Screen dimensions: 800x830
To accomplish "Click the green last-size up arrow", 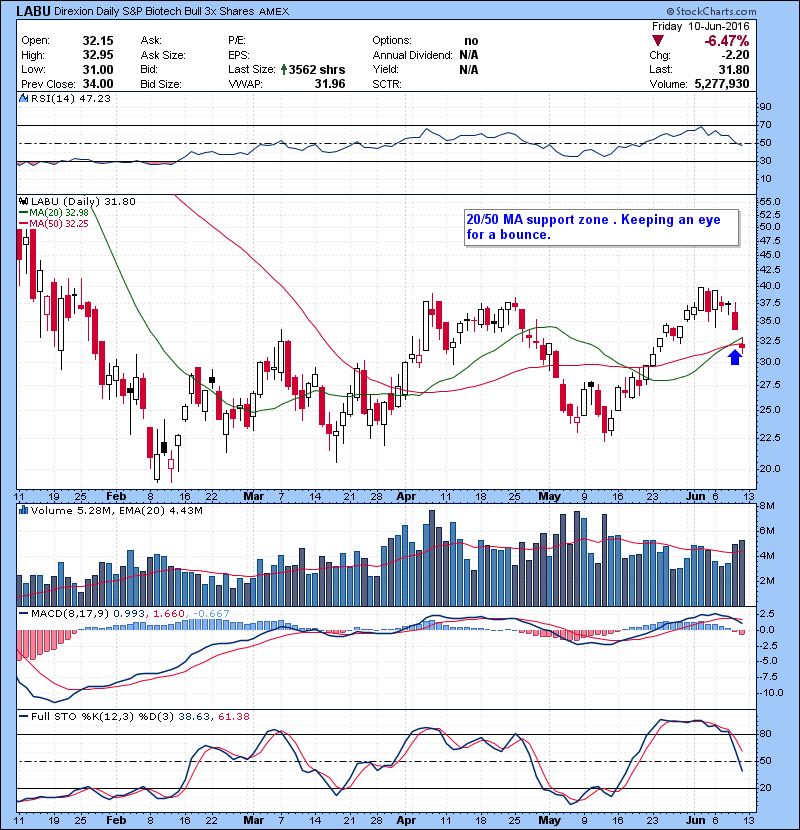I will point(284,69).
